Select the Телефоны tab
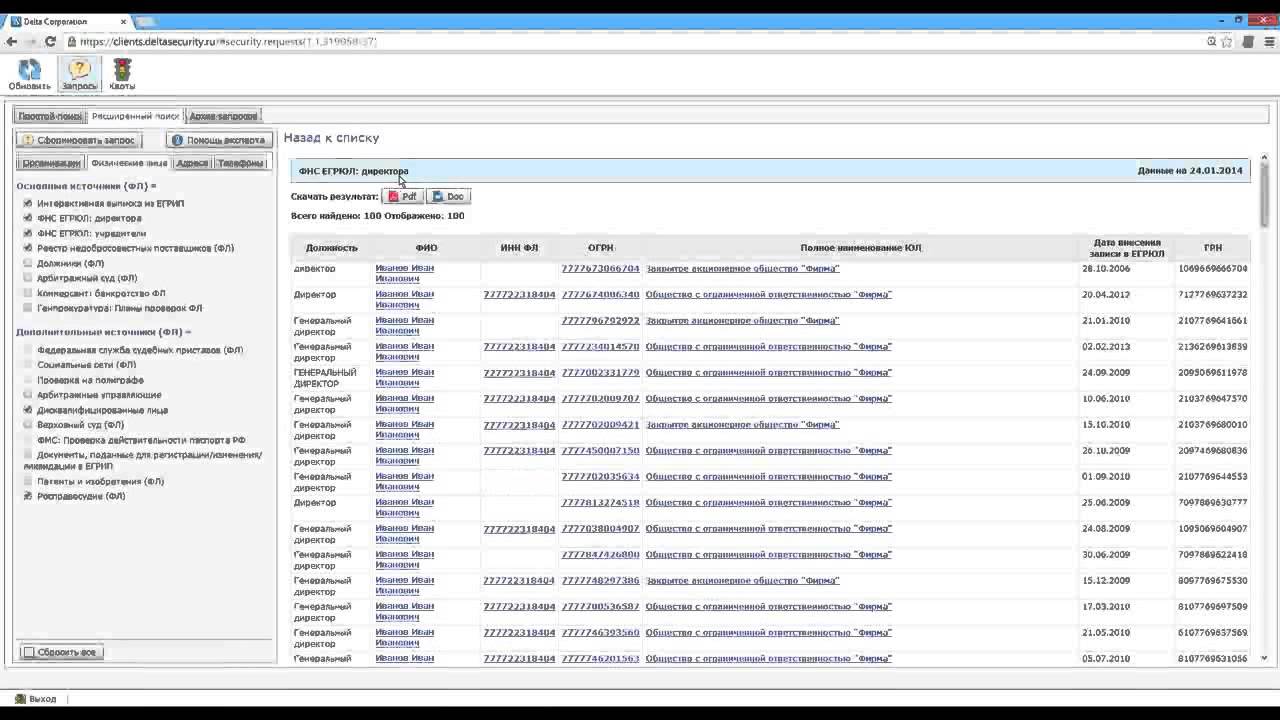The image size is (1280, 720). pyautogui.click(x=241, y=163)
